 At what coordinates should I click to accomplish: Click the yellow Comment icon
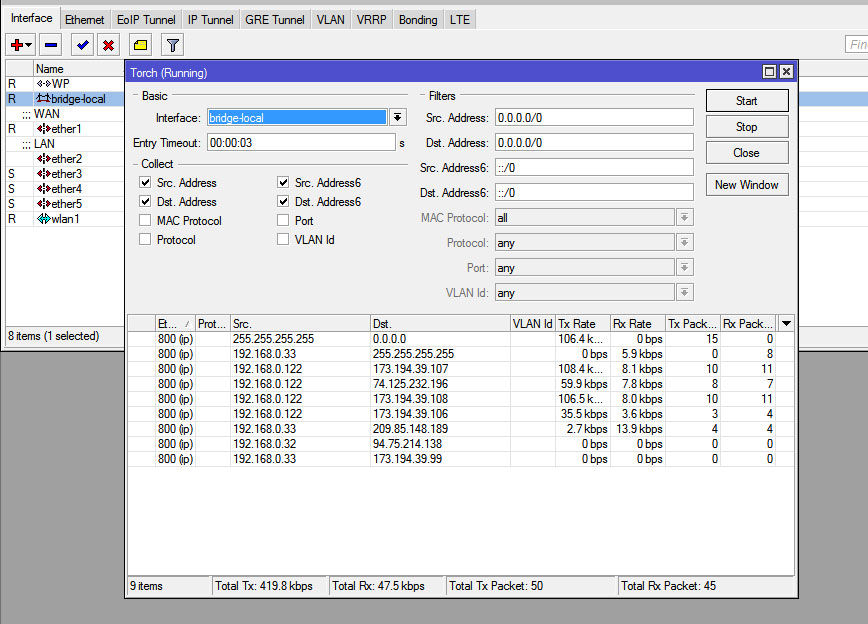point(140,45)
